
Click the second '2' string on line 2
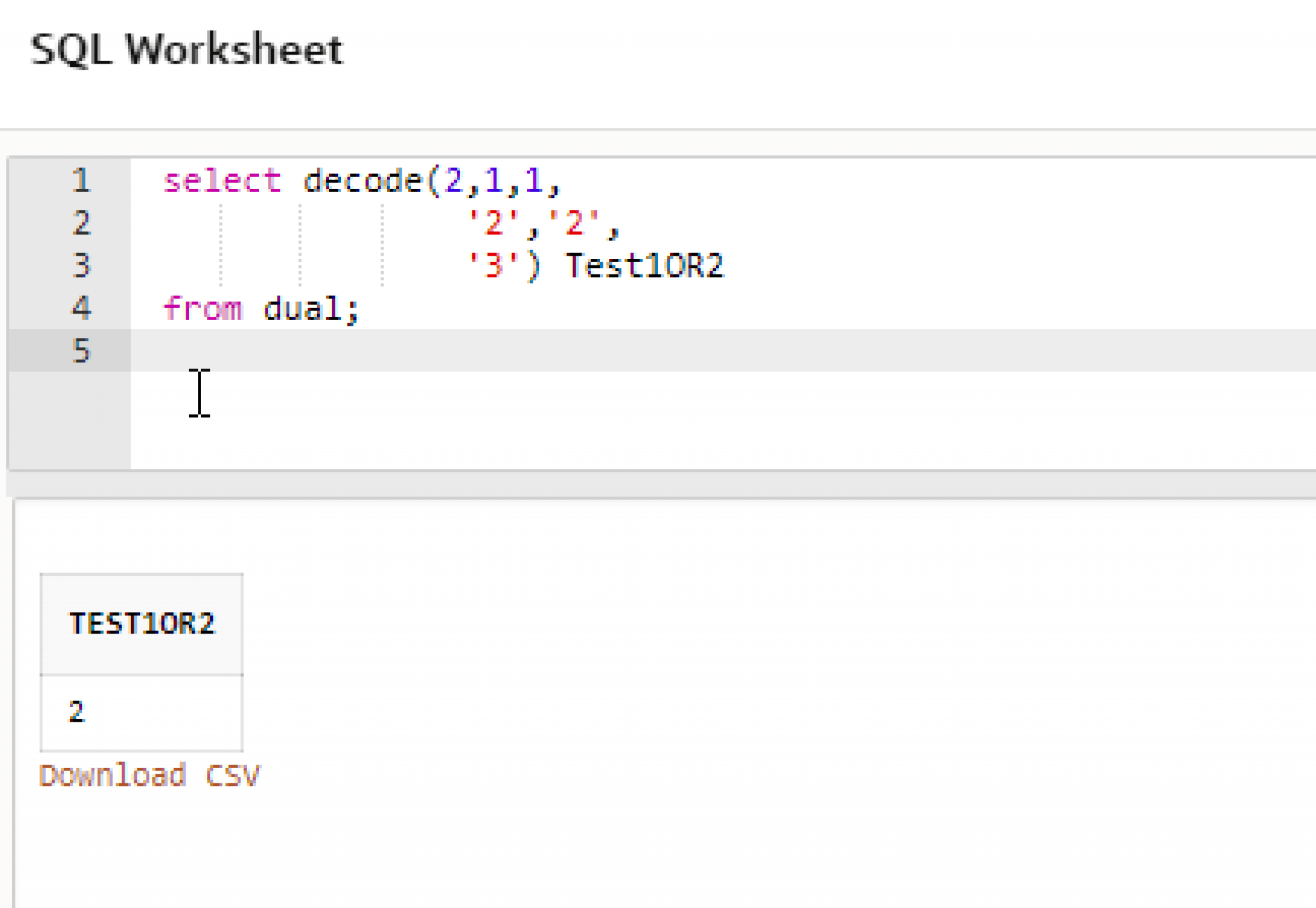574,223
